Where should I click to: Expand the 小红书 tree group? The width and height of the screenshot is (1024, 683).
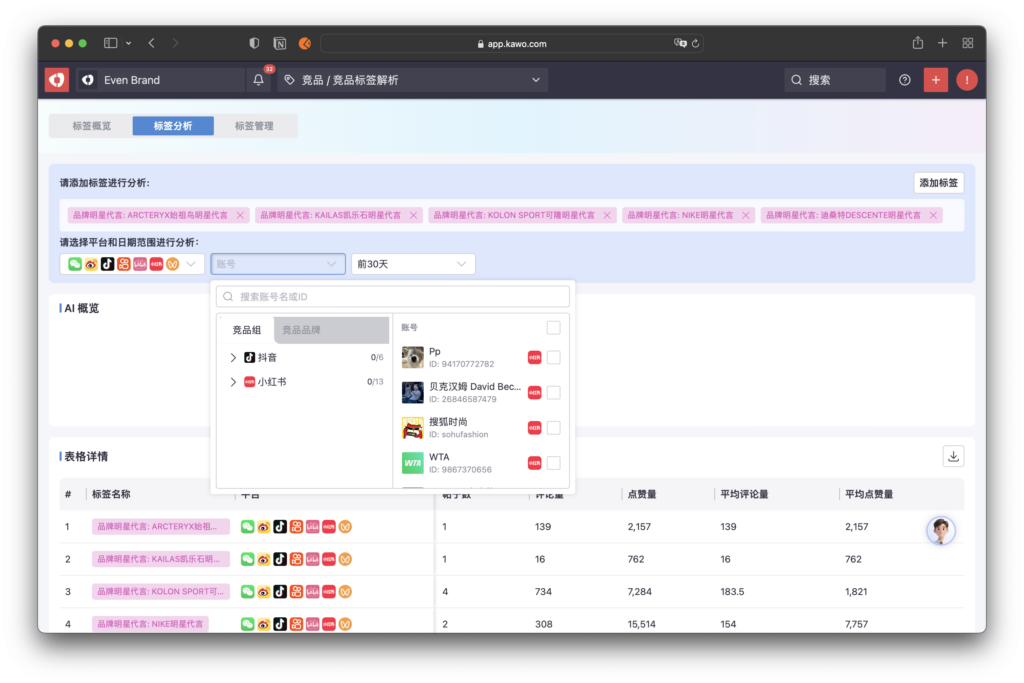(233, 382)
